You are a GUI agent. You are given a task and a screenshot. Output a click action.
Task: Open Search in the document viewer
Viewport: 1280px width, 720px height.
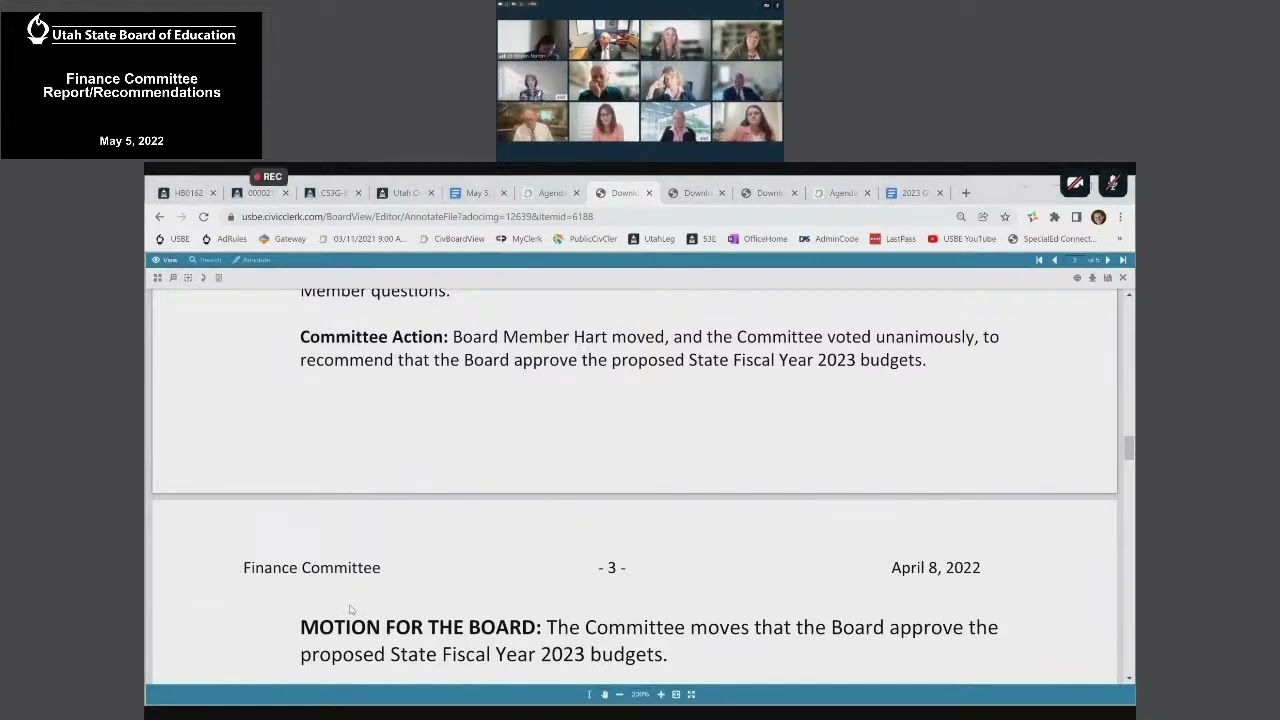[x=204, y=260]
